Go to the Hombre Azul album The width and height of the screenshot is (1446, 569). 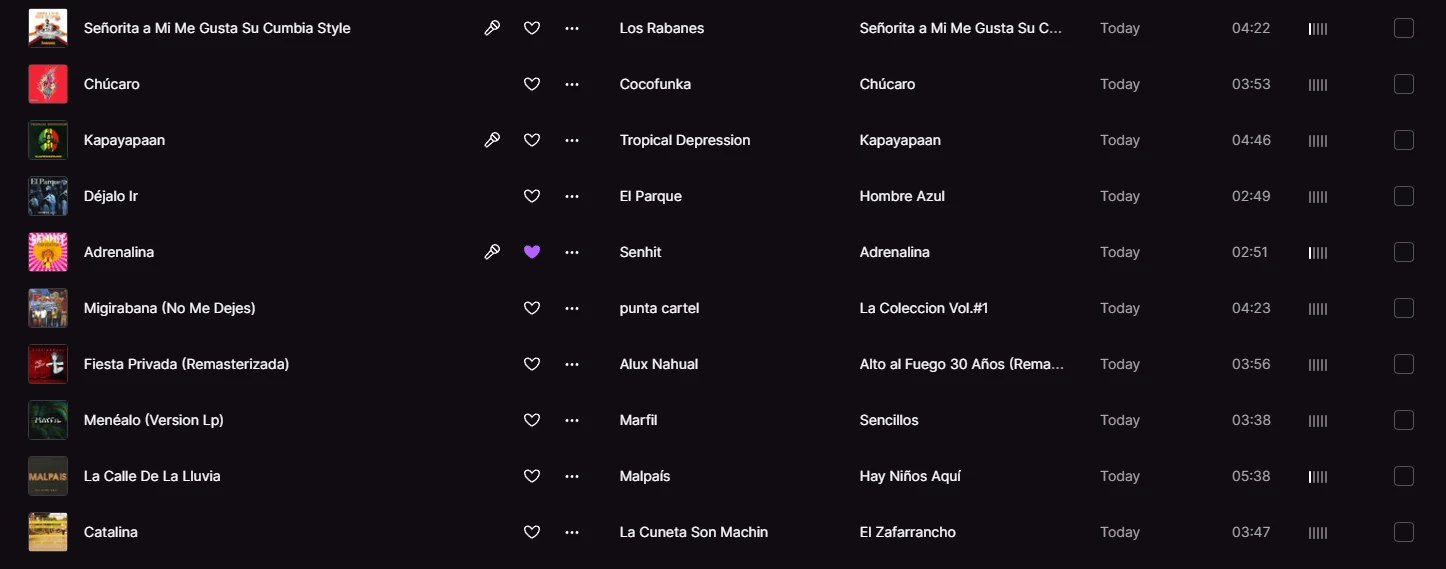902,196
